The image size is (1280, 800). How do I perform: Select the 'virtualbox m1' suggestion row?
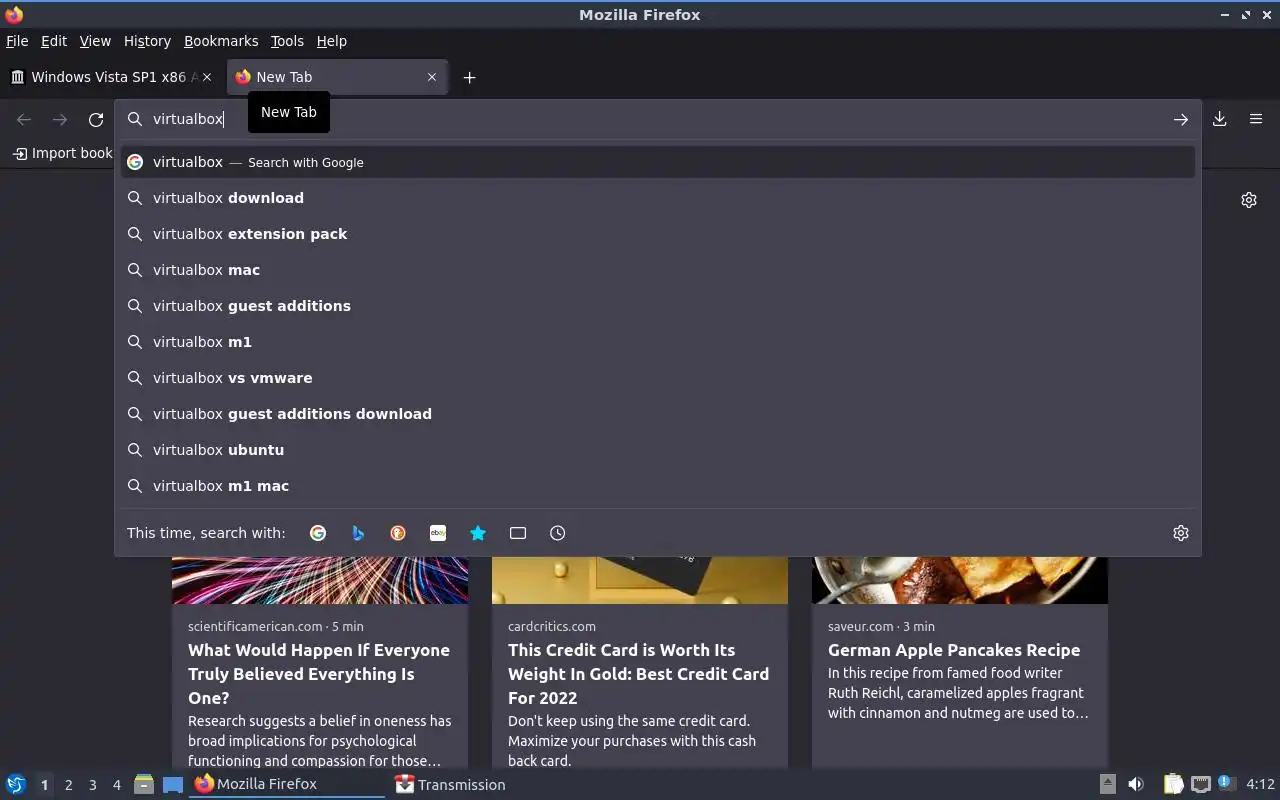coord(658,342)
